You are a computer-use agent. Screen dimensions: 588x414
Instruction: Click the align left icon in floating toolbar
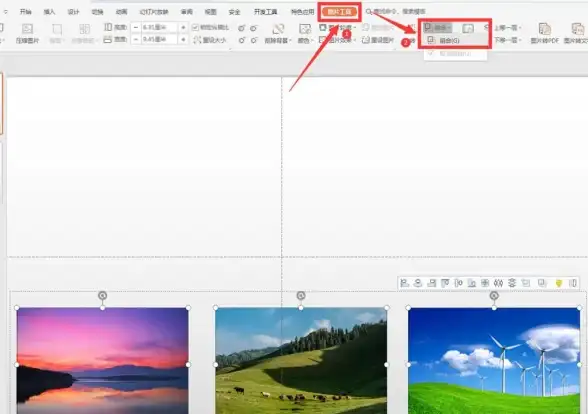click(404, 283)
